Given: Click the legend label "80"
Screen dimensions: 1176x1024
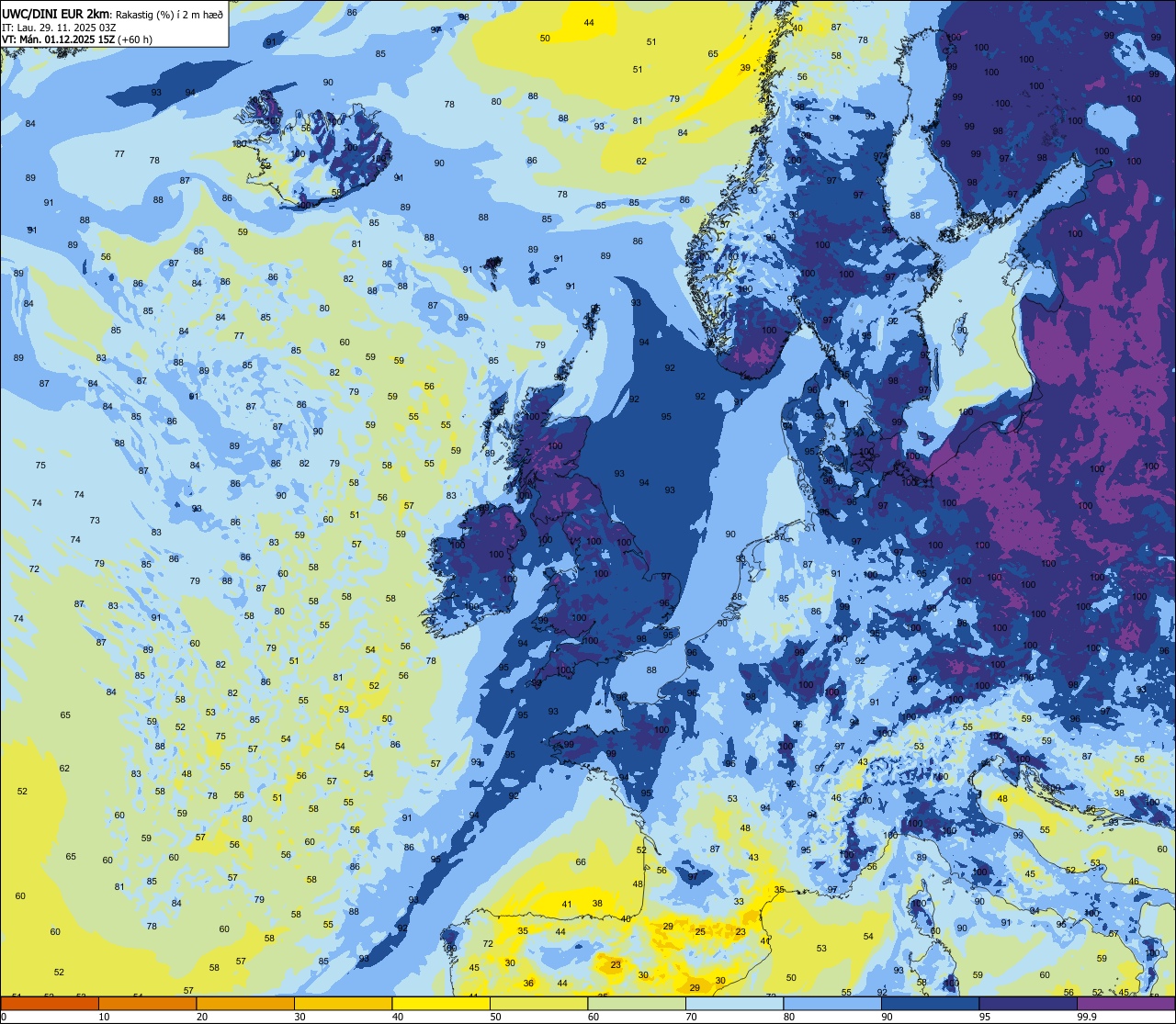Looking at the screenshot, I should 789,1017.
